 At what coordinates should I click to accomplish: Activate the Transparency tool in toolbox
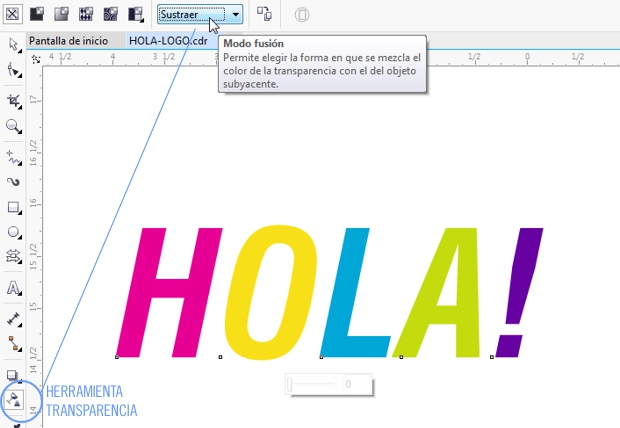pos(15,399)
